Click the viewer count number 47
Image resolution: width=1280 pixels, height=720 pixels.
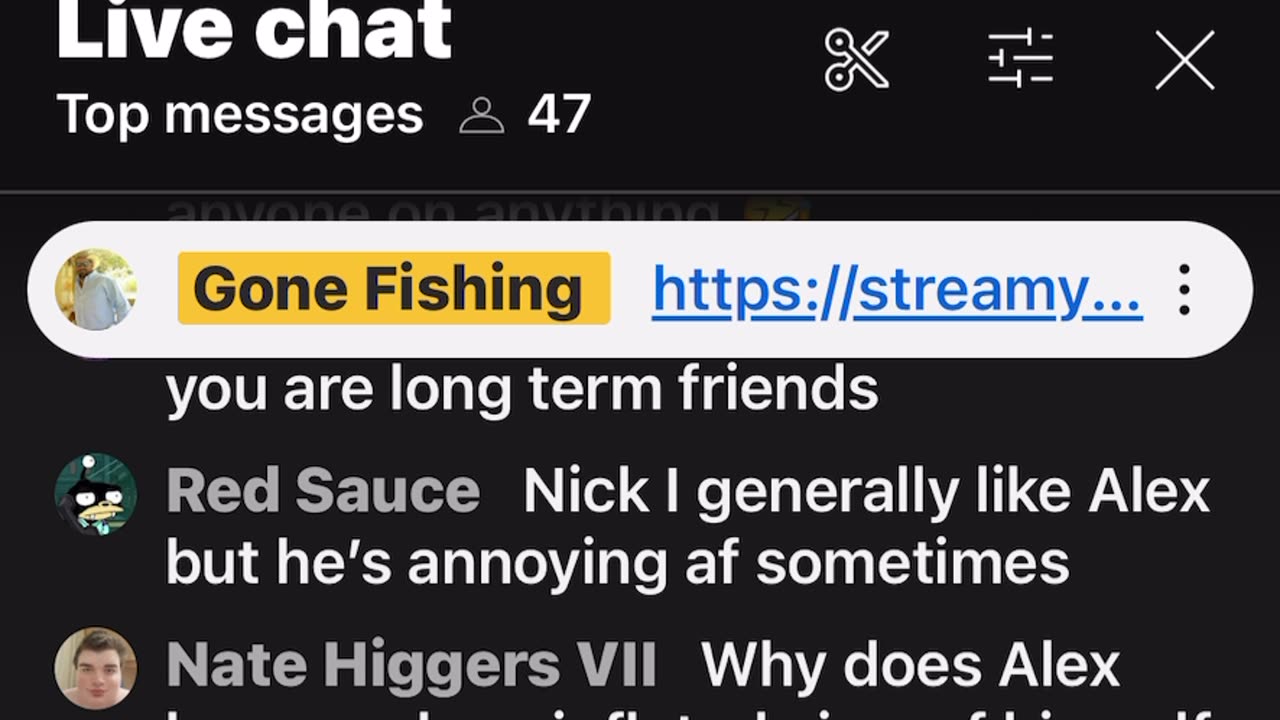(559, 115)
